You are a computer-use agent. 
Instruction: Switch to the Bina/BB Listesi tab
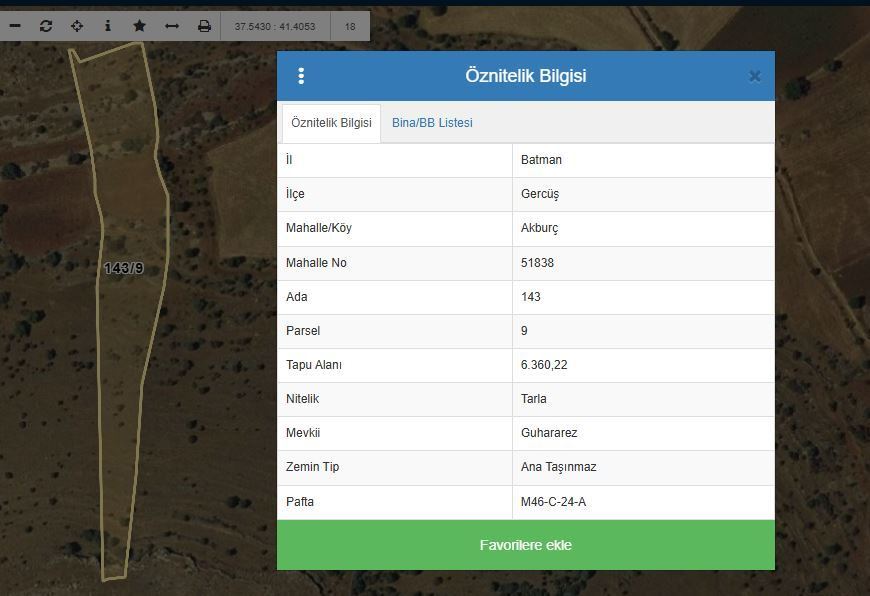coord(432,123)
